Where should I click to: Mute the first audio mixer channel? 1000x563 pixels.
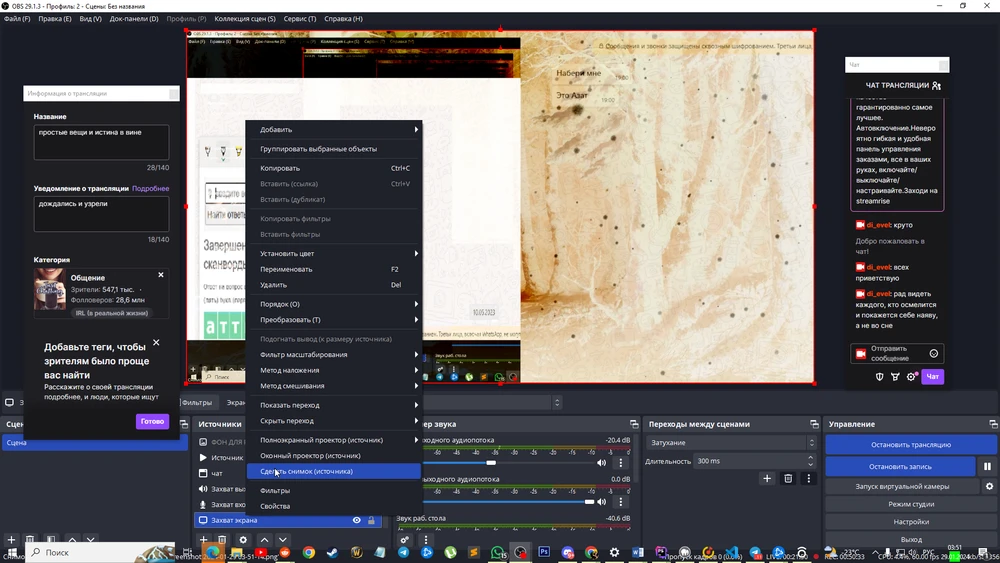(x=601, y=463)
